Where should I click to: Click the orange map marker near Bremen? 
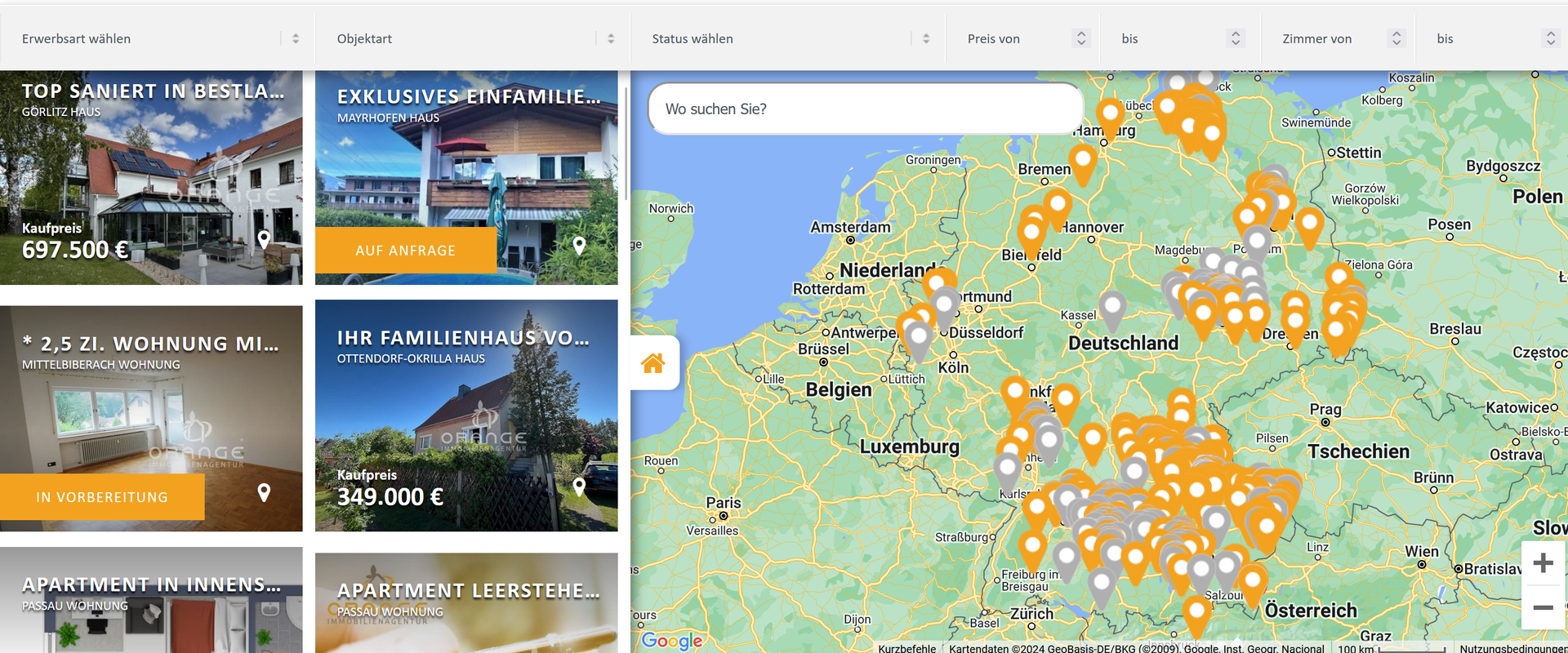point(1083,162)
